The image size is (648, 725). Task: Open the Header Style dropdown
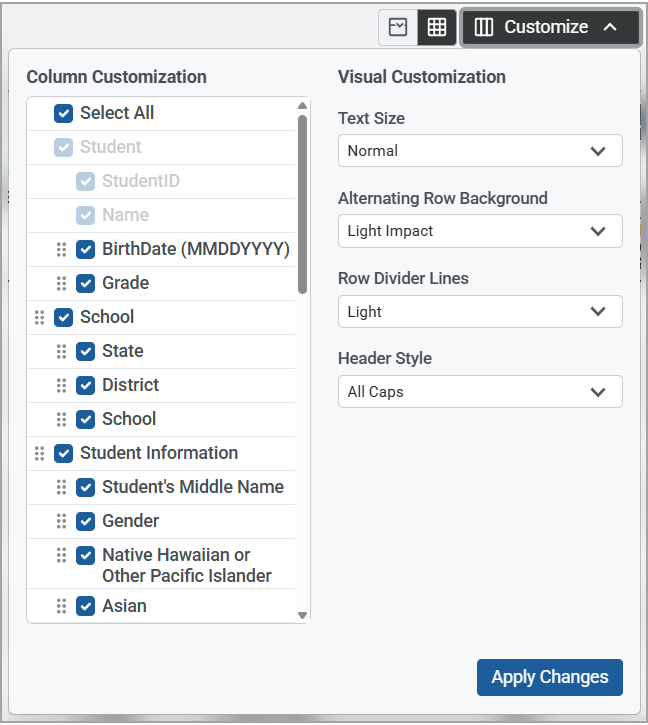pyautogui.click(x=480, y=392)
